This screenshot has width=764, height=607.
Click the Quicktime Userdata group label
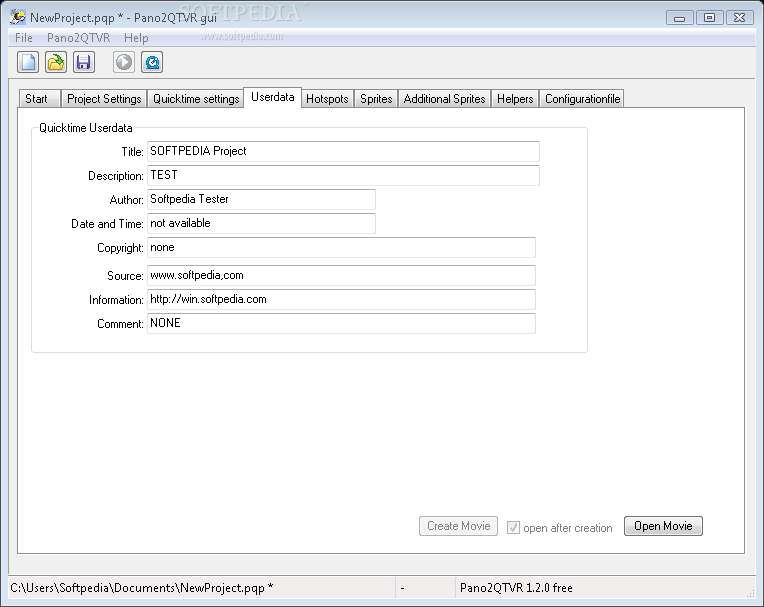point(86,128)
